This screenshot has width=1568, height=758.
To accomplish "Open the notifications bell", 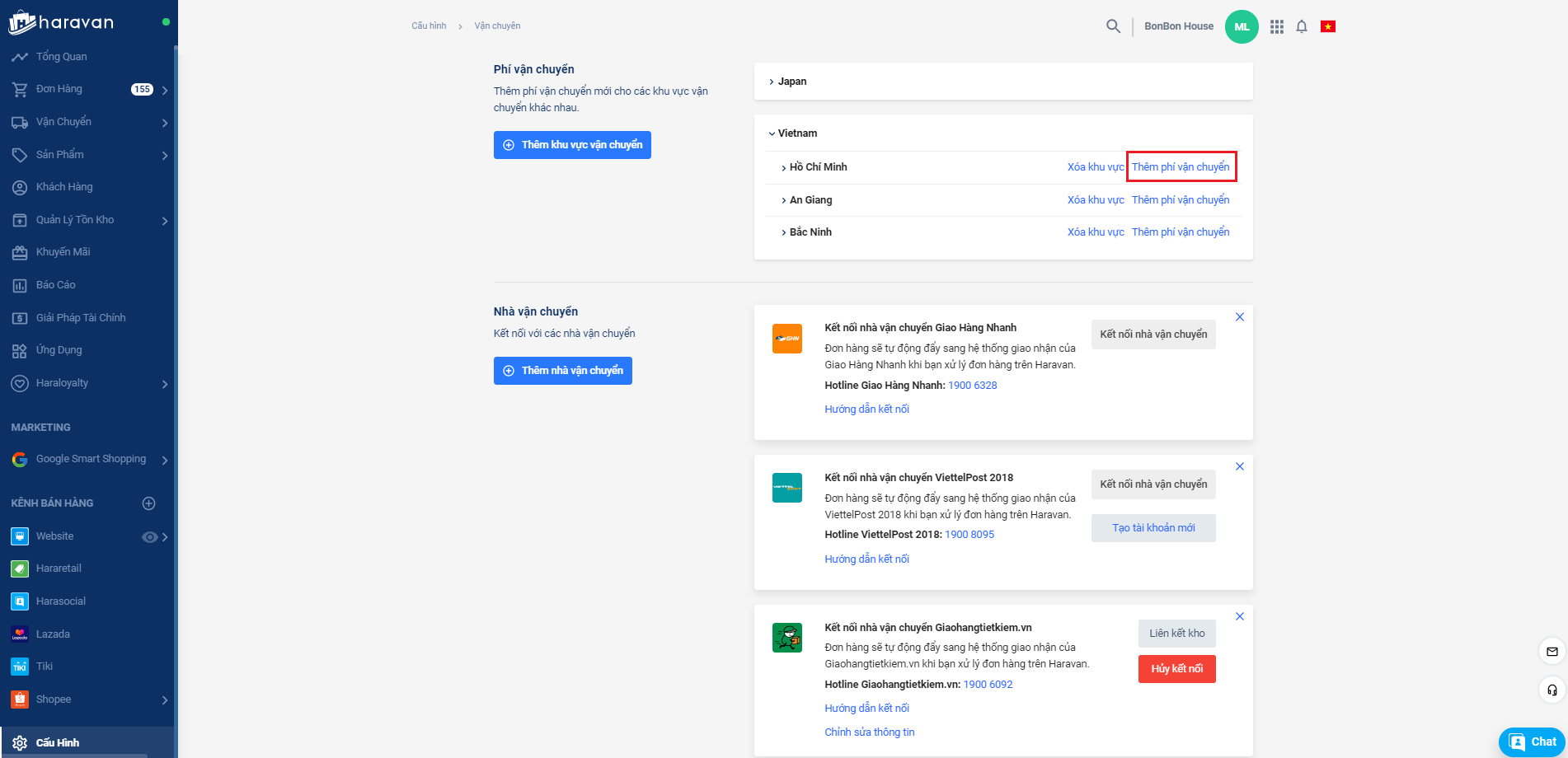I will [x=1301, y=26].
